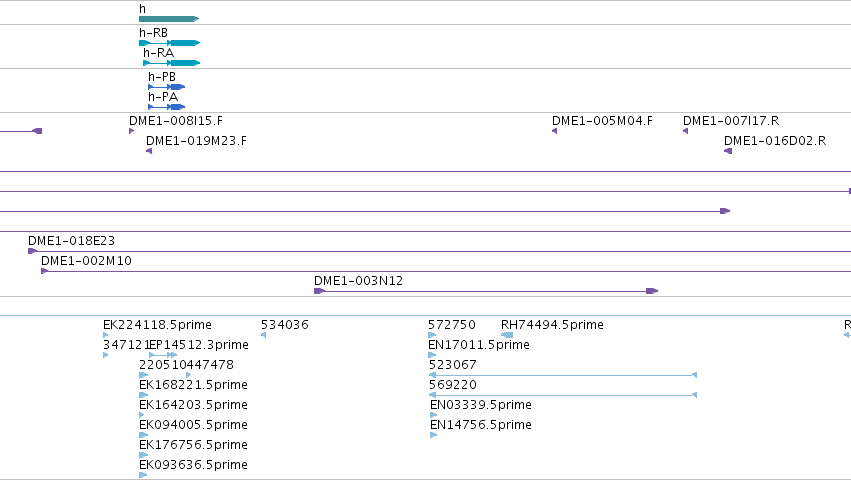Click the DME1-005M04.F arrow marker

click(x=555, y=131)
